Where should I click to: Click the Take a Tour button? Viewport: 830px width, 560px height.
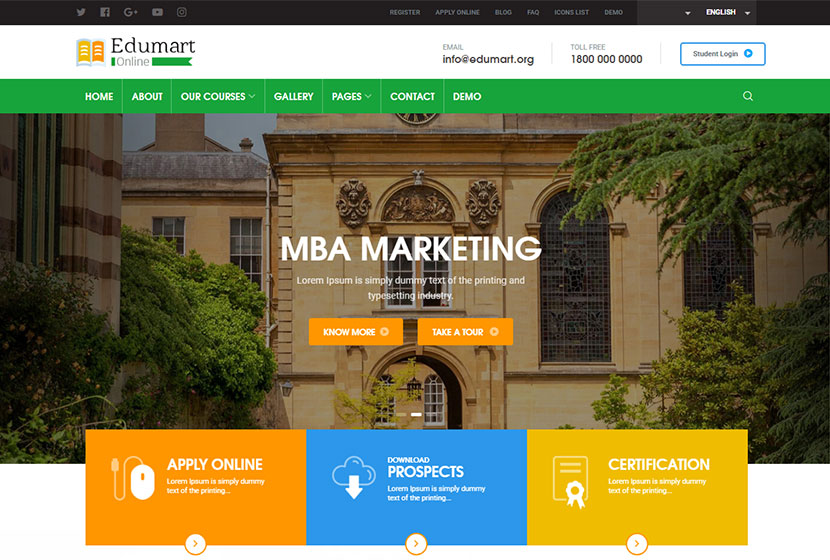465,332
